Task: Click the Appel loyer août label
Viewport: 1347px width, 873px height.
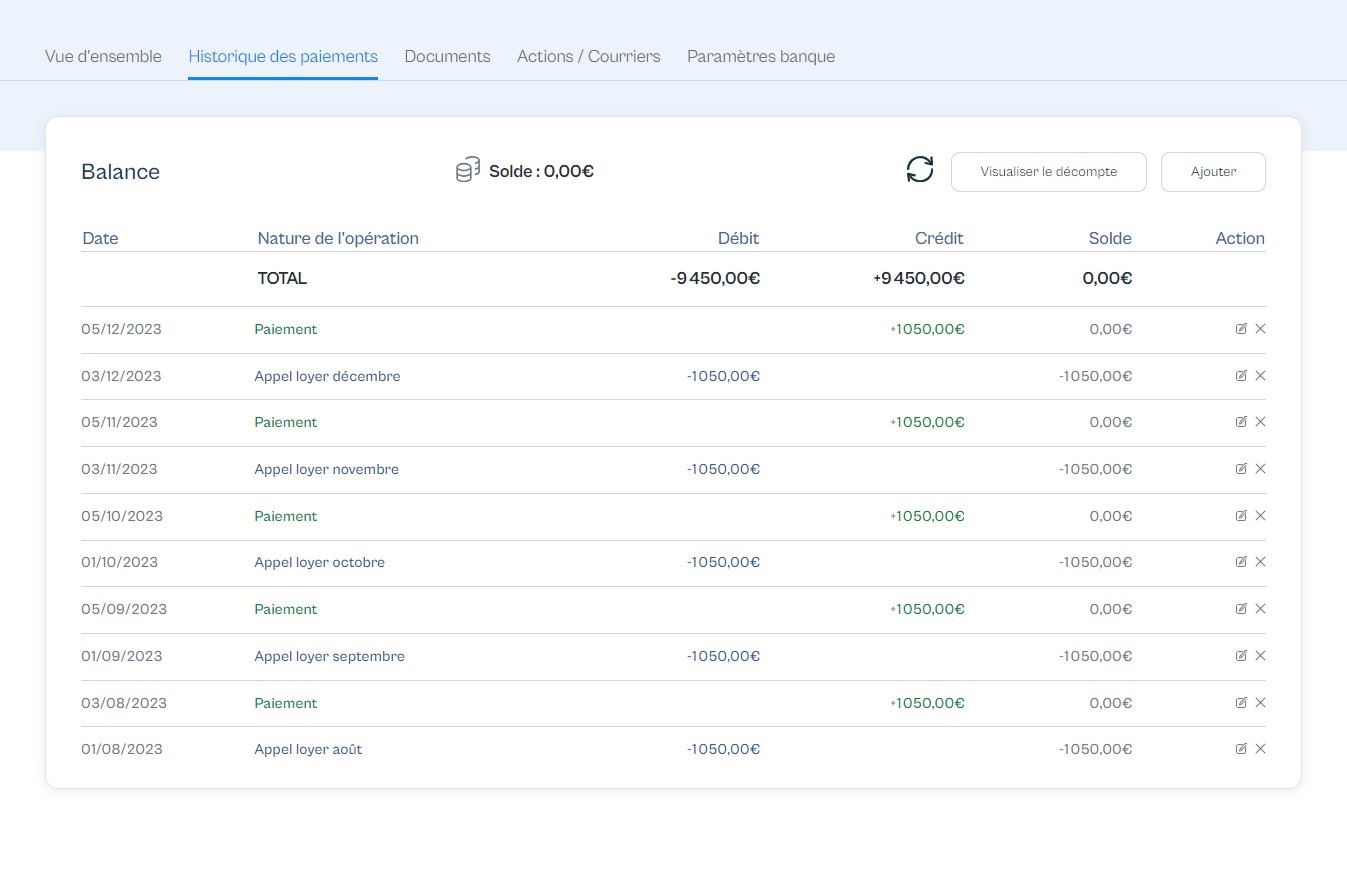Action: 308,749
